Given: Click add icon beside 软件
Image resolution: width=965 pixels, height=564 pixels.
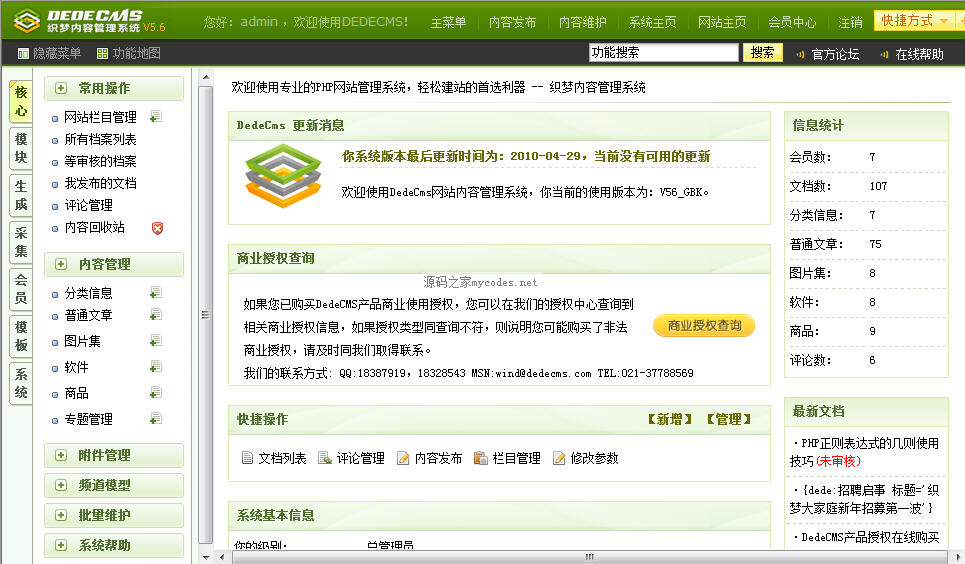Looking at the screenshot, I should [156, 367].
